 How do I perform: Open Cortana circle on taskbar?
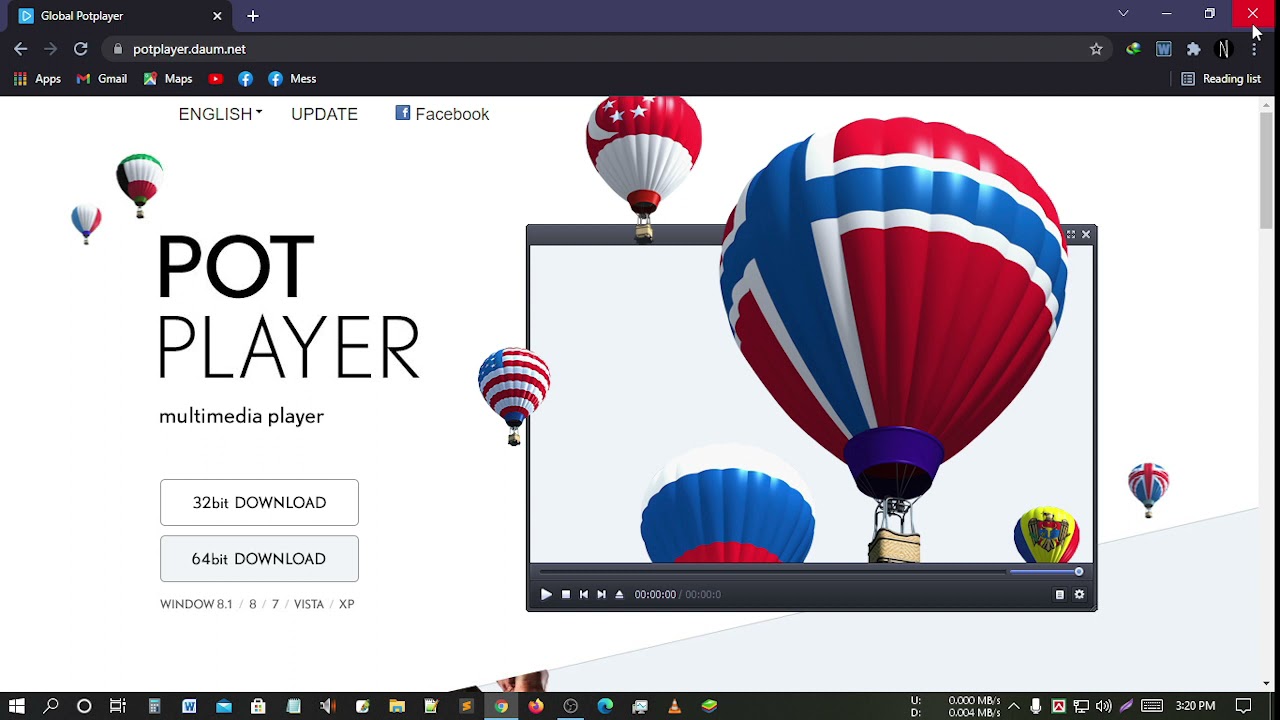[84, 706]
